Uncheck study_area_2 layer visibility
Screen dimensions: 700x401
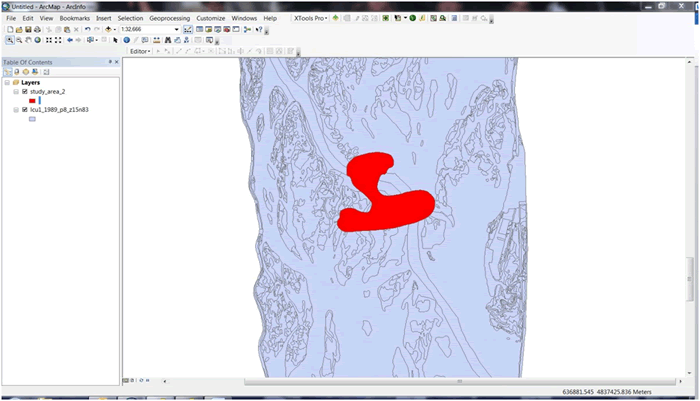pyautogui.click(x=25, y=92)
